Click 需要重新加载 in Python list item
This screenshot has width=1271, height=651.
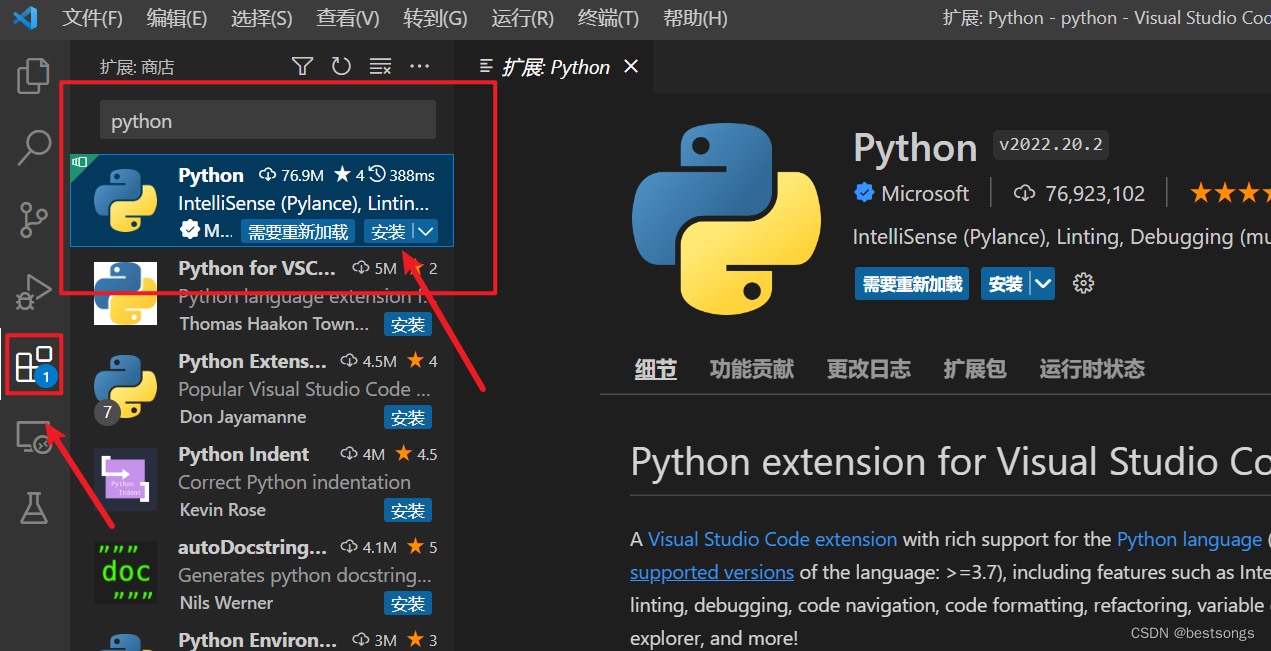[298, 232]
